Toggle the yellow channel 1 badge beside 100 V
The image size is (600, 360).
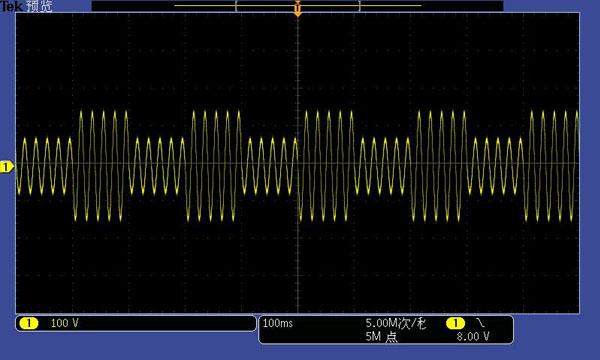[x=29, y=323]
